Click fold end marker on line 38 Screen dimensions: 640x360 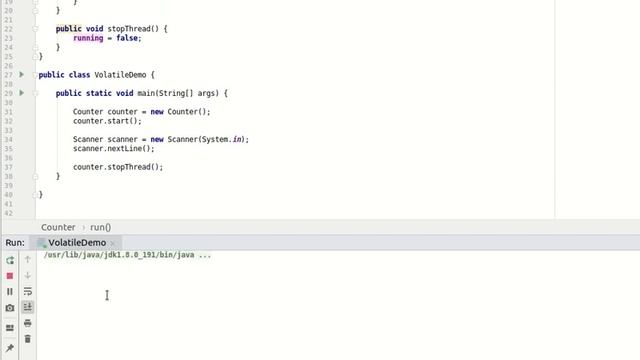[x=35, y=176]
